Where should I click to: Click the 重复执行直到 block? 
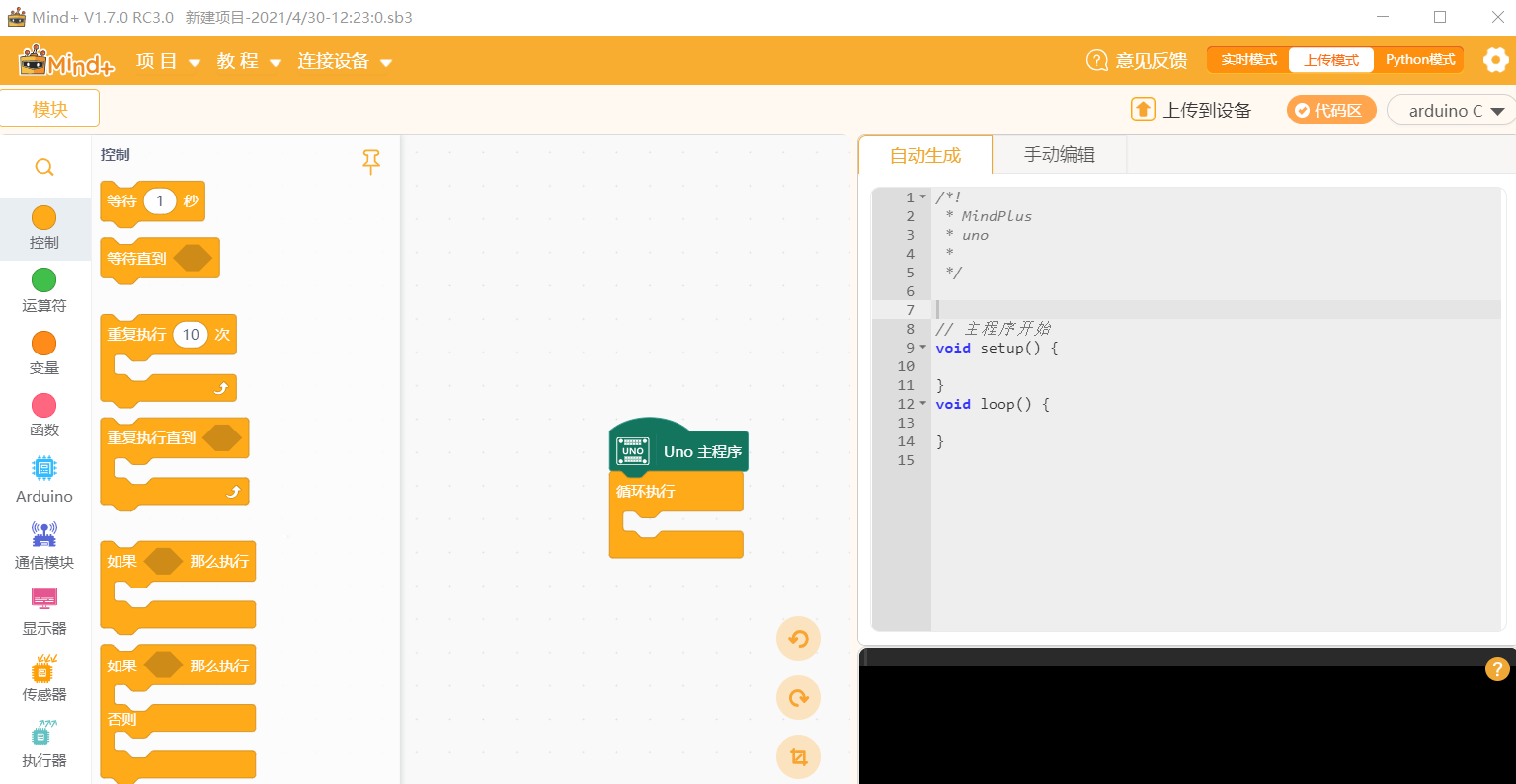(175, 463)
